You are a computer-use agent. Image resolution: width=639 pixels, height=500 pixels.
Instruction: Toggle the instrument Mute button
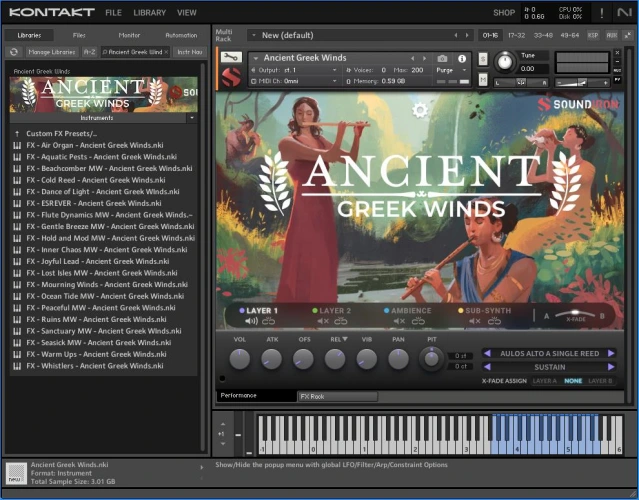tap(483, 77)
